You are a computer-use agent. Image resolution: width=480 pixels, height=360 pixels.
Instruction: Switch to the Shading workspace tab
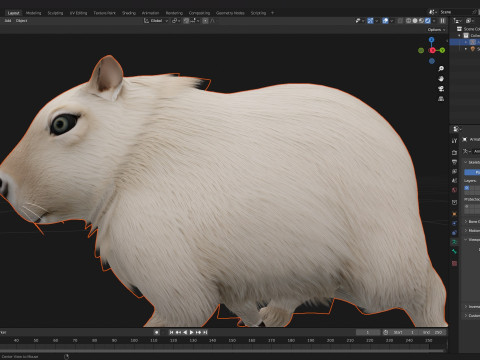[x=129, y=13]
